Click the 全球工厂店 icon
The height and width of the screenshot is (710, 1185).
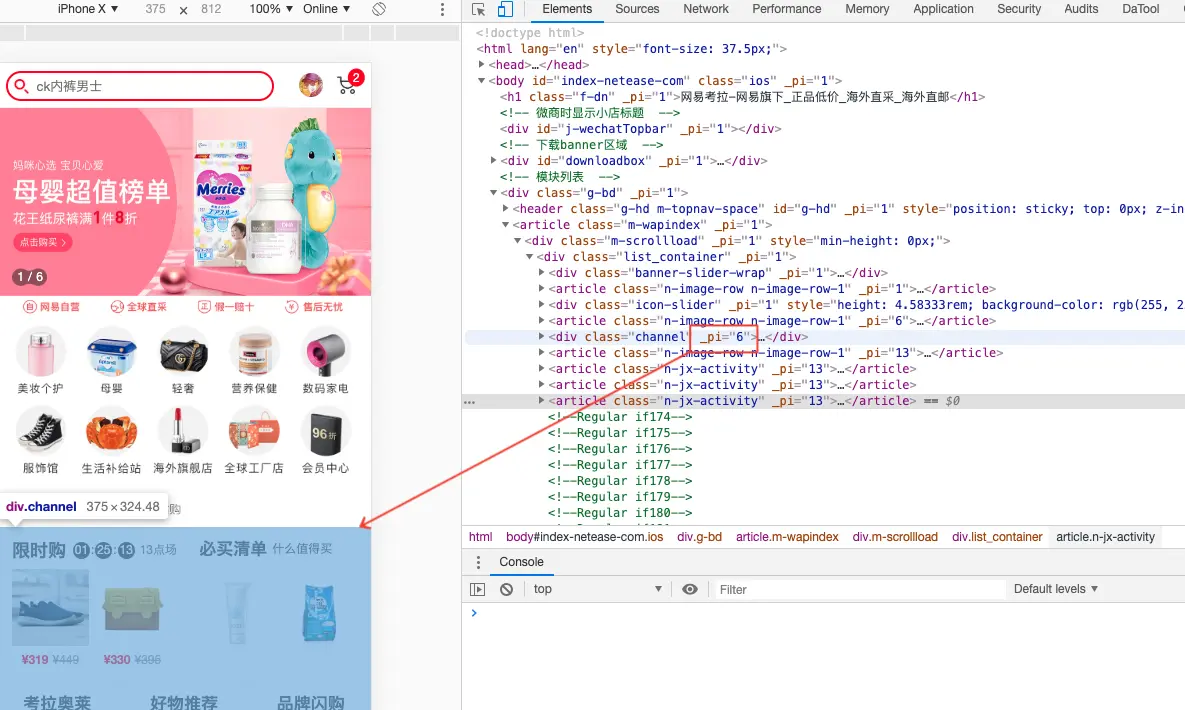[255, 433]
